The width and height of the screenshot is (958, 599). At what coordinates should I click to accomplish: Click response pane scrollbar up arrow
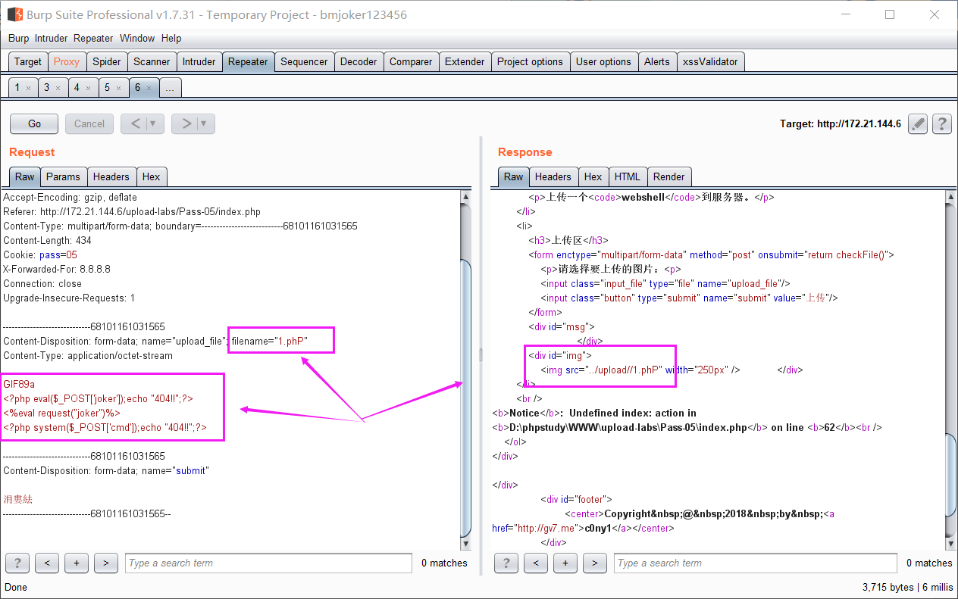(951, 197)
